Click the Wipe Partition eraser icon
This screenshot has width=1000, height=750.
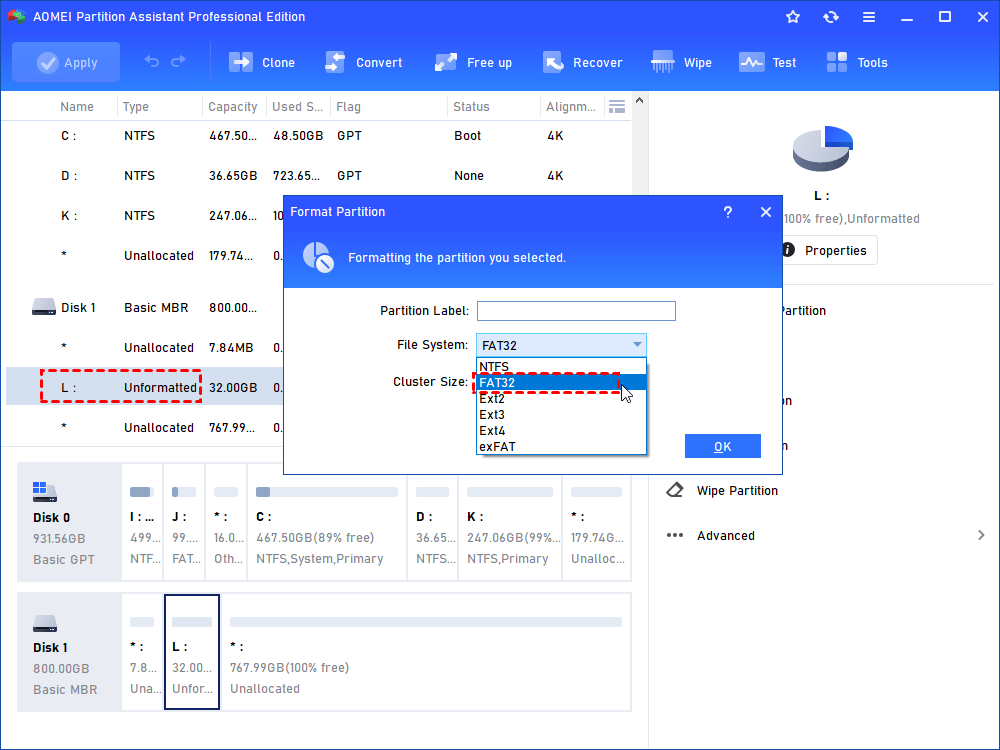click(674, 490)
